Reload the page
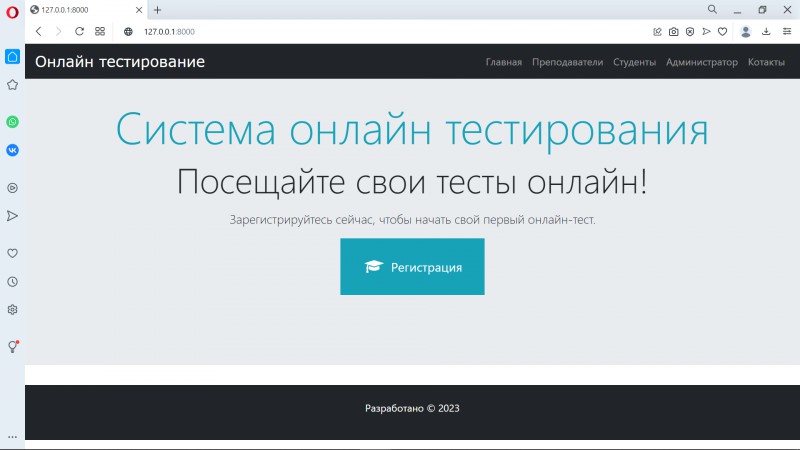Screen dimensions: 800x450 [79, 32]
